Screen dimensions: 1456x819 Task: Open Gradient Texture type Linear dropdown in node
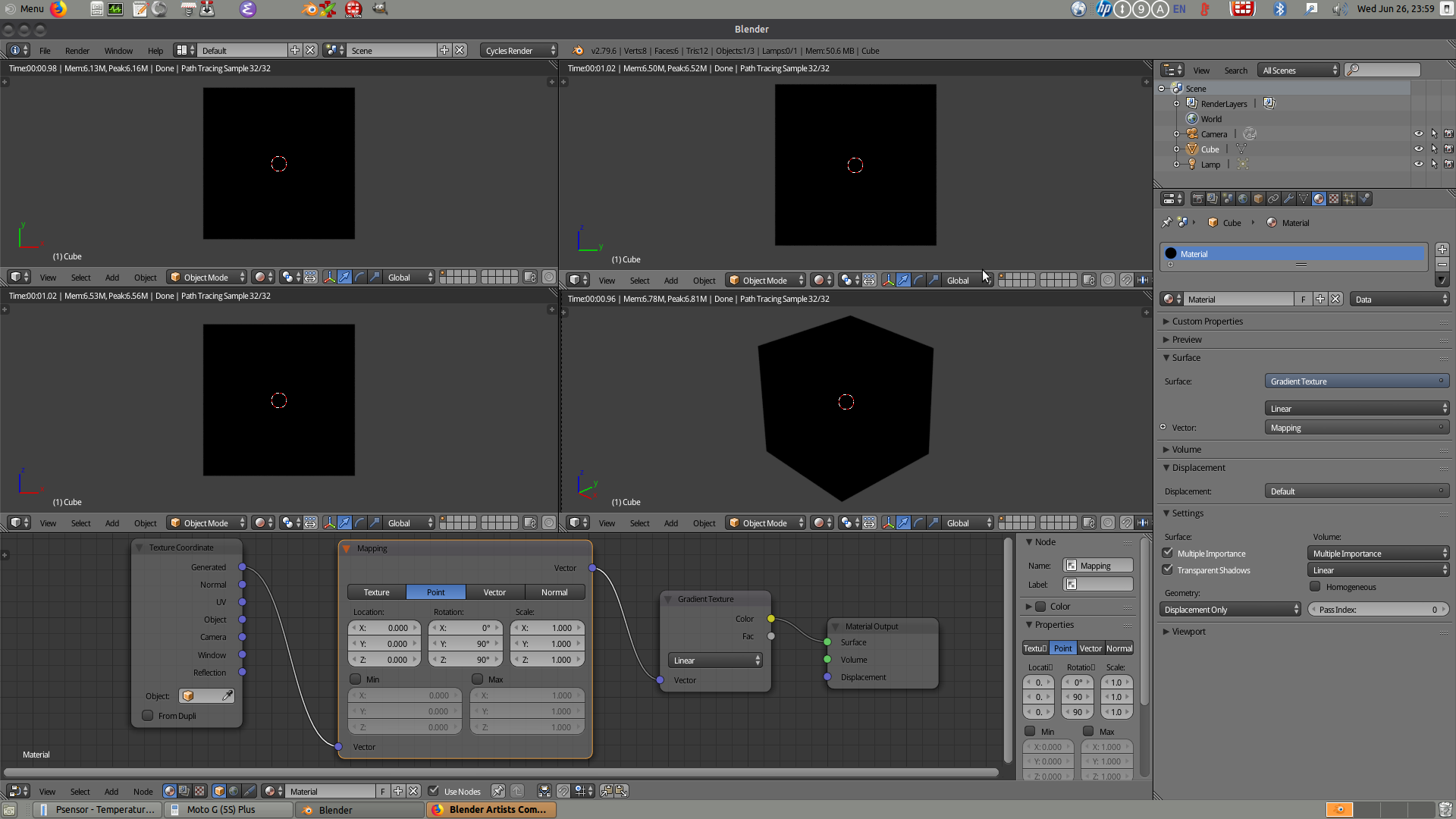pos(716,661)
